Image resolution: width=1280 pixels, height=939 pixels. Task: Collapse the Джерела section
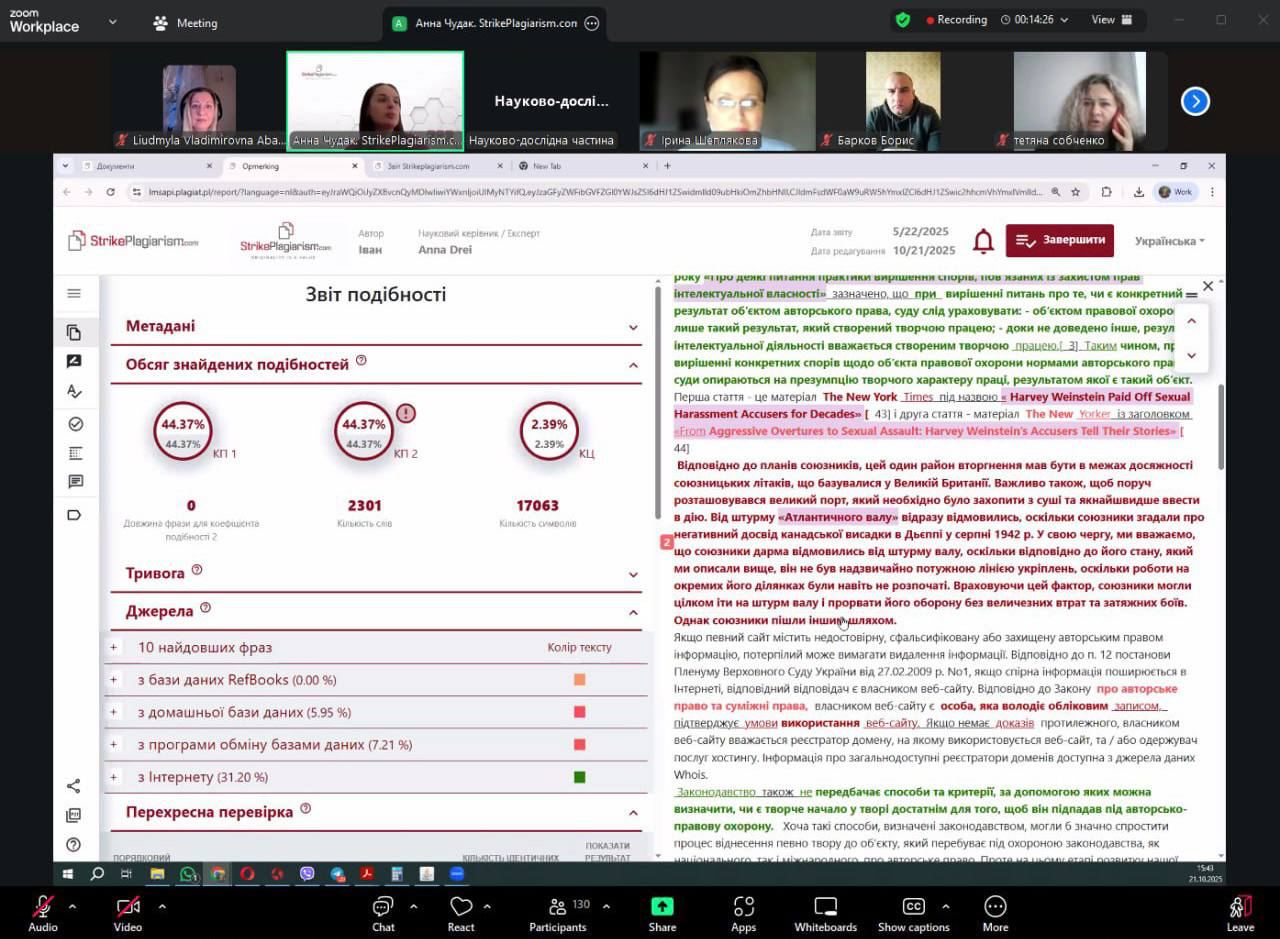click(633, 612)
